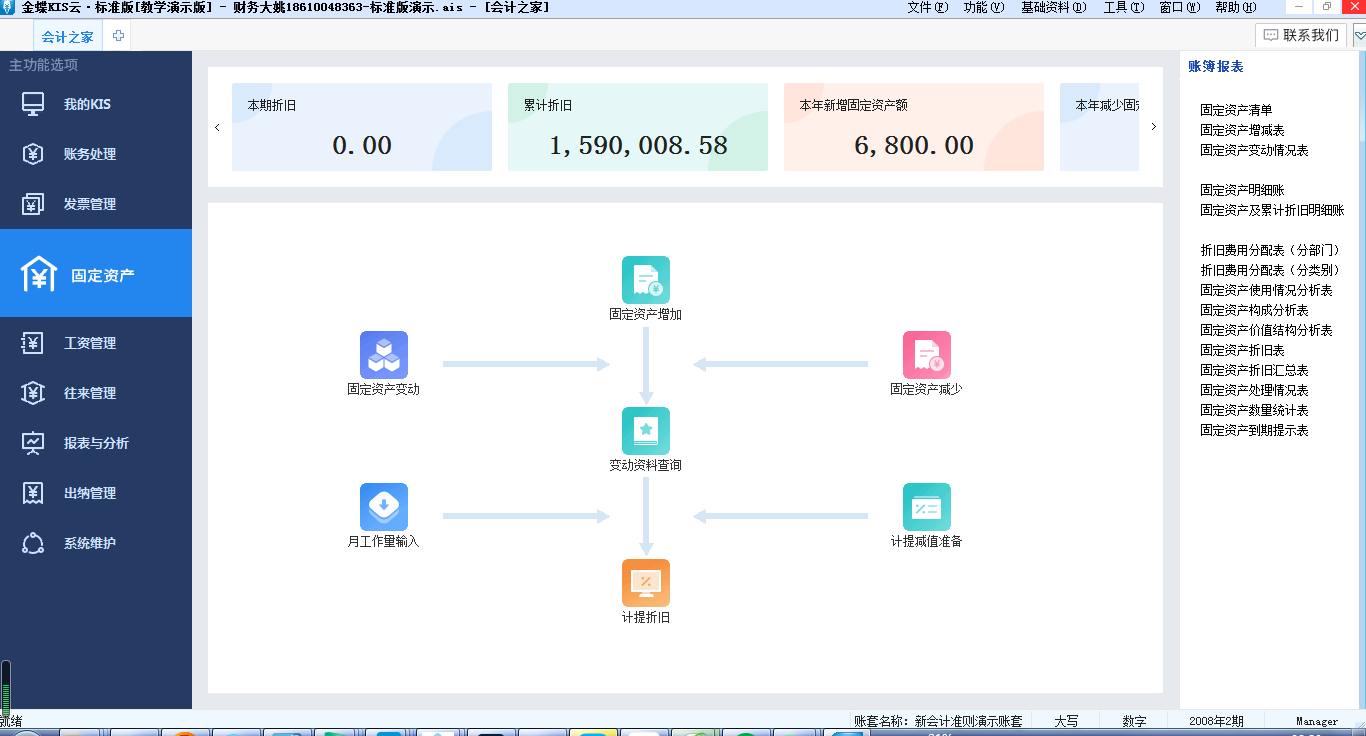Open the 固定资产变动情况表 report
The height and width of the screenshot is (736, 1366).
1254,150
